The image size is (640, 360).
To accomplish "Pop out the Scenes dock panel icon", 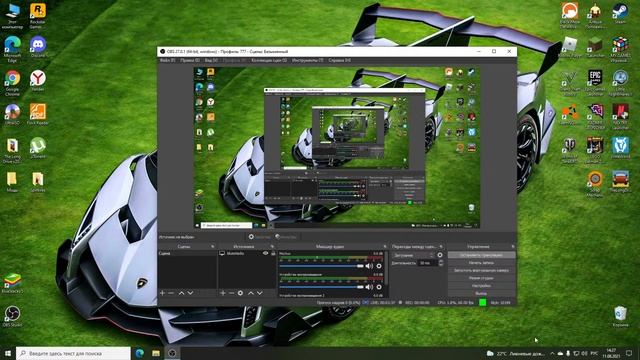I will coord(213,247).
